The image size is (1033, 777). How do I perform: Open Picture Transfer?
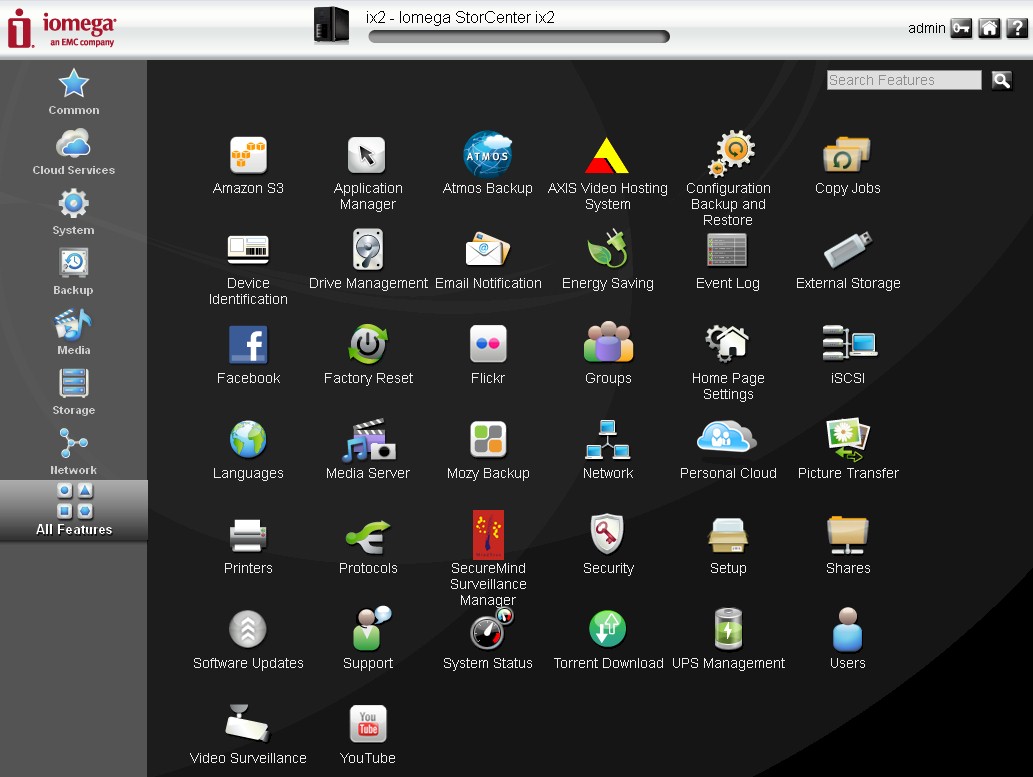848,449
